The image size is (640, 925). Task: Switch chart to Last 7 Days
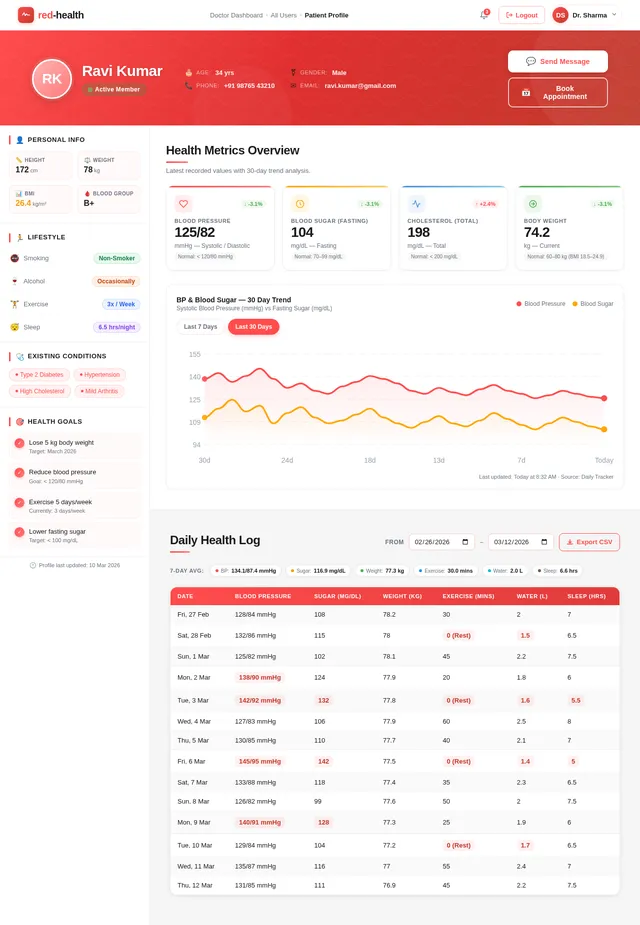tap(200, 327)
